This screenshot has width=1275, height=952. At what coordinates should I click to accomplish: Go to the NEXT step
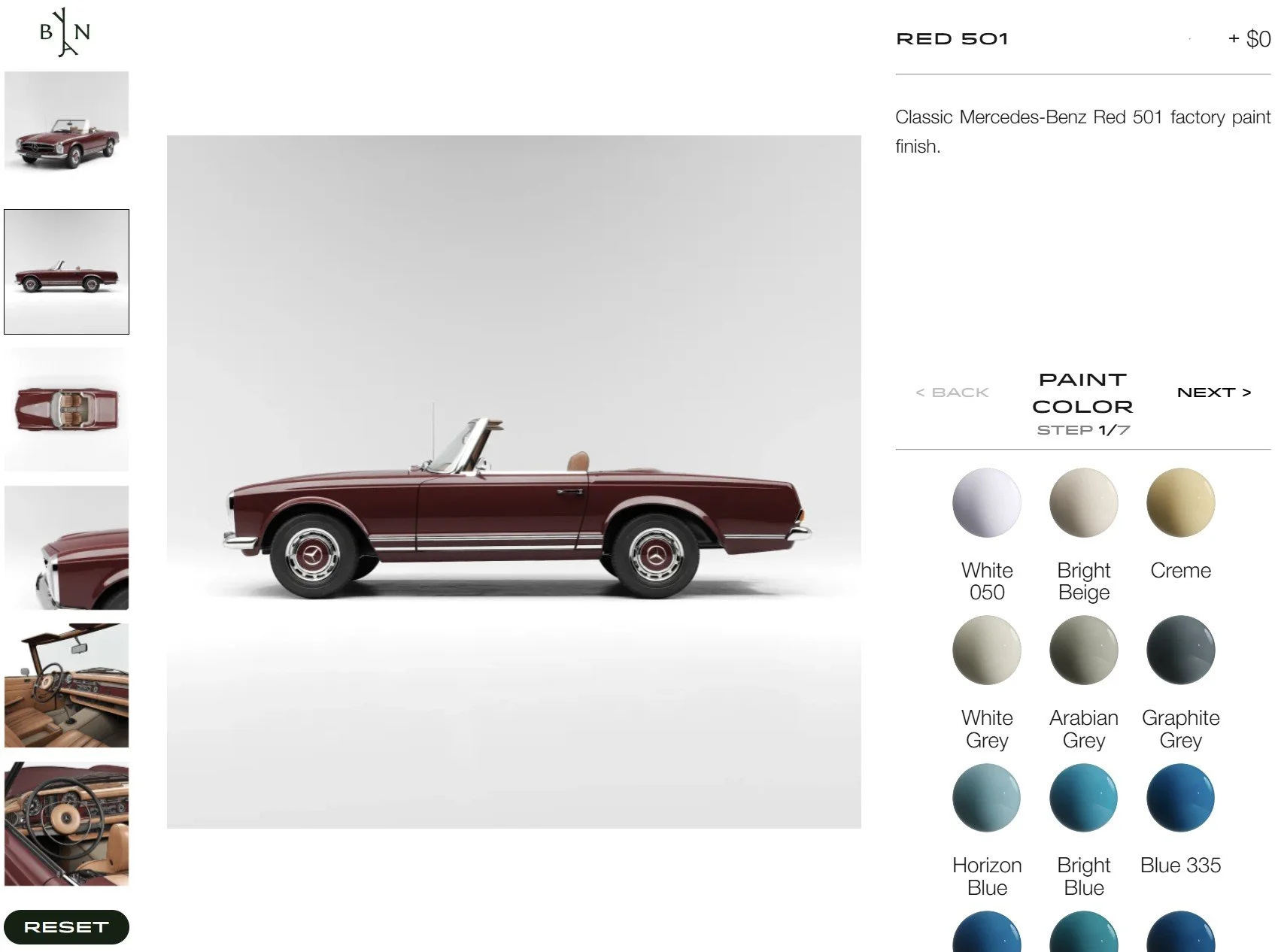1213,393
